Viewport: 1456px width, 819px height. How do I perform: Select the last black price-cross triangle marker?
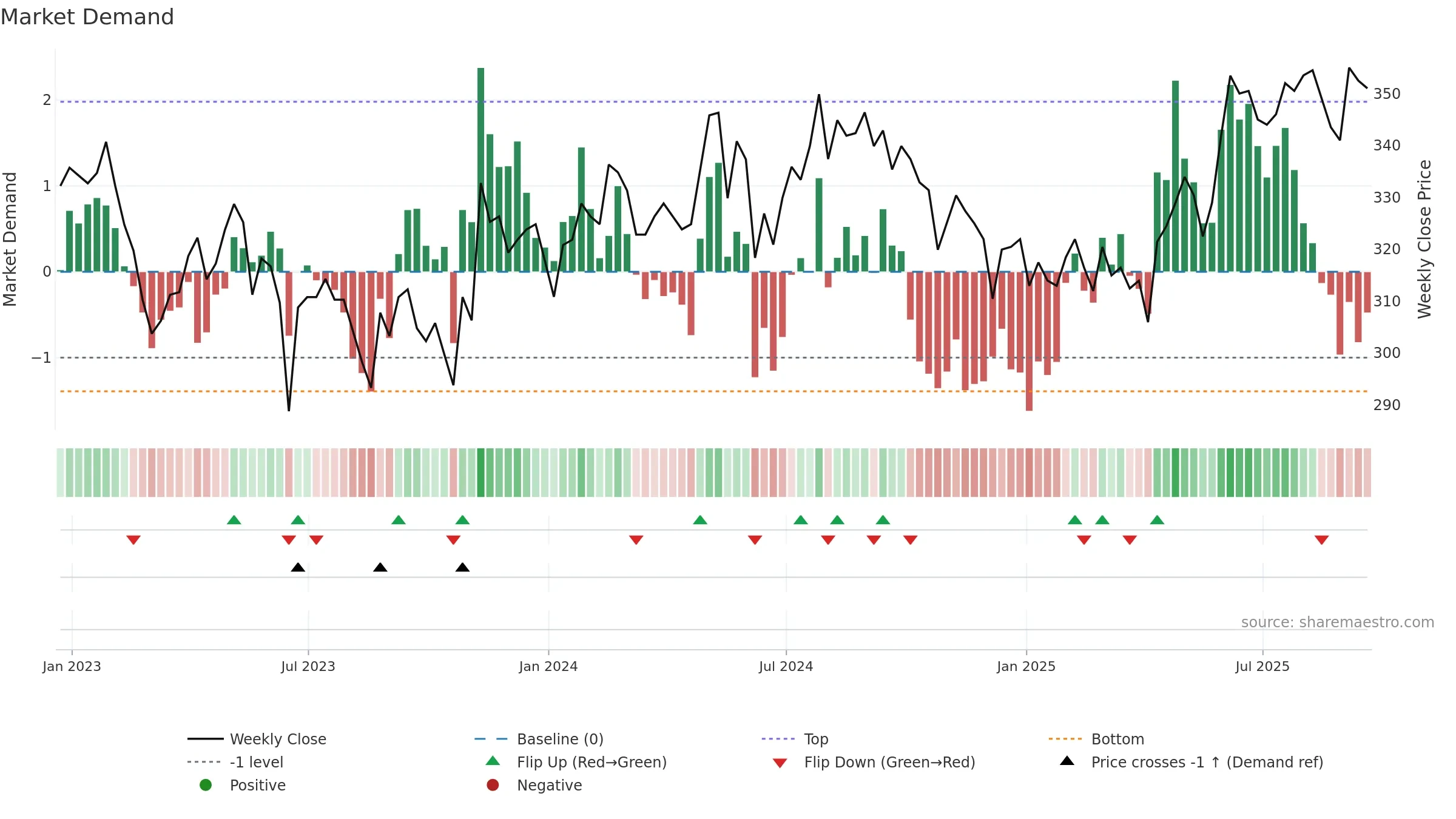tap(462, 567)
